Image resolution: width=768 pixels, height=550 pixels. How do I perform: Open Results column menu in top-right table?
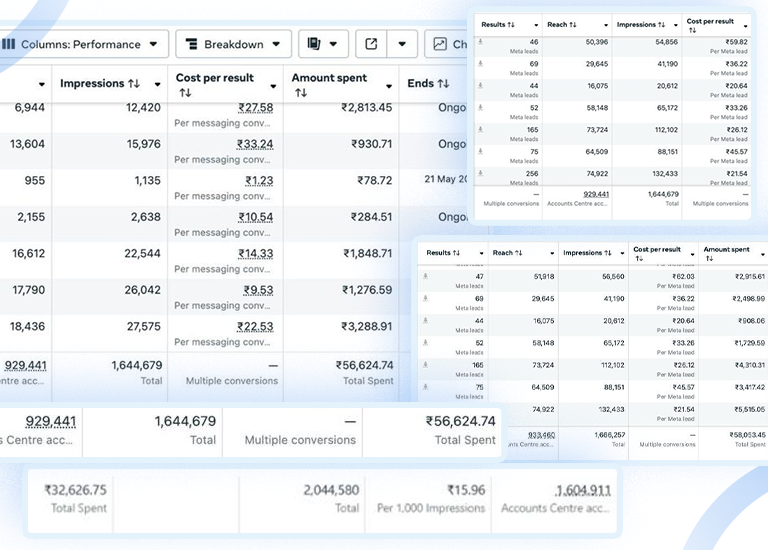[x=536, y=25]
